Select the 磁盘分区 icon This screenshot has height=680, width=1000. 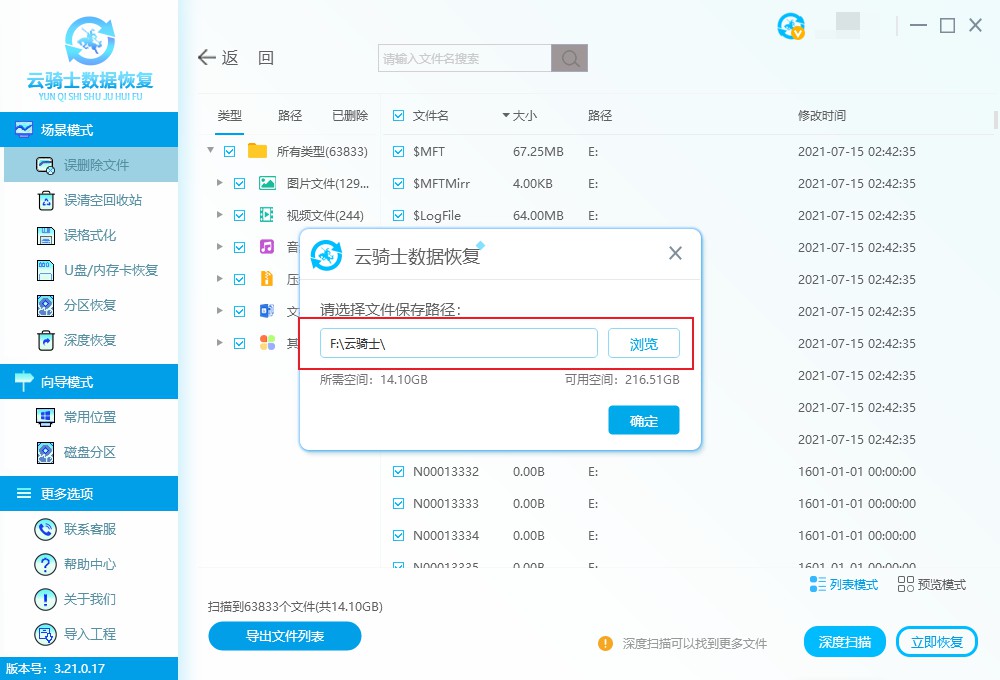coord(46,452)
